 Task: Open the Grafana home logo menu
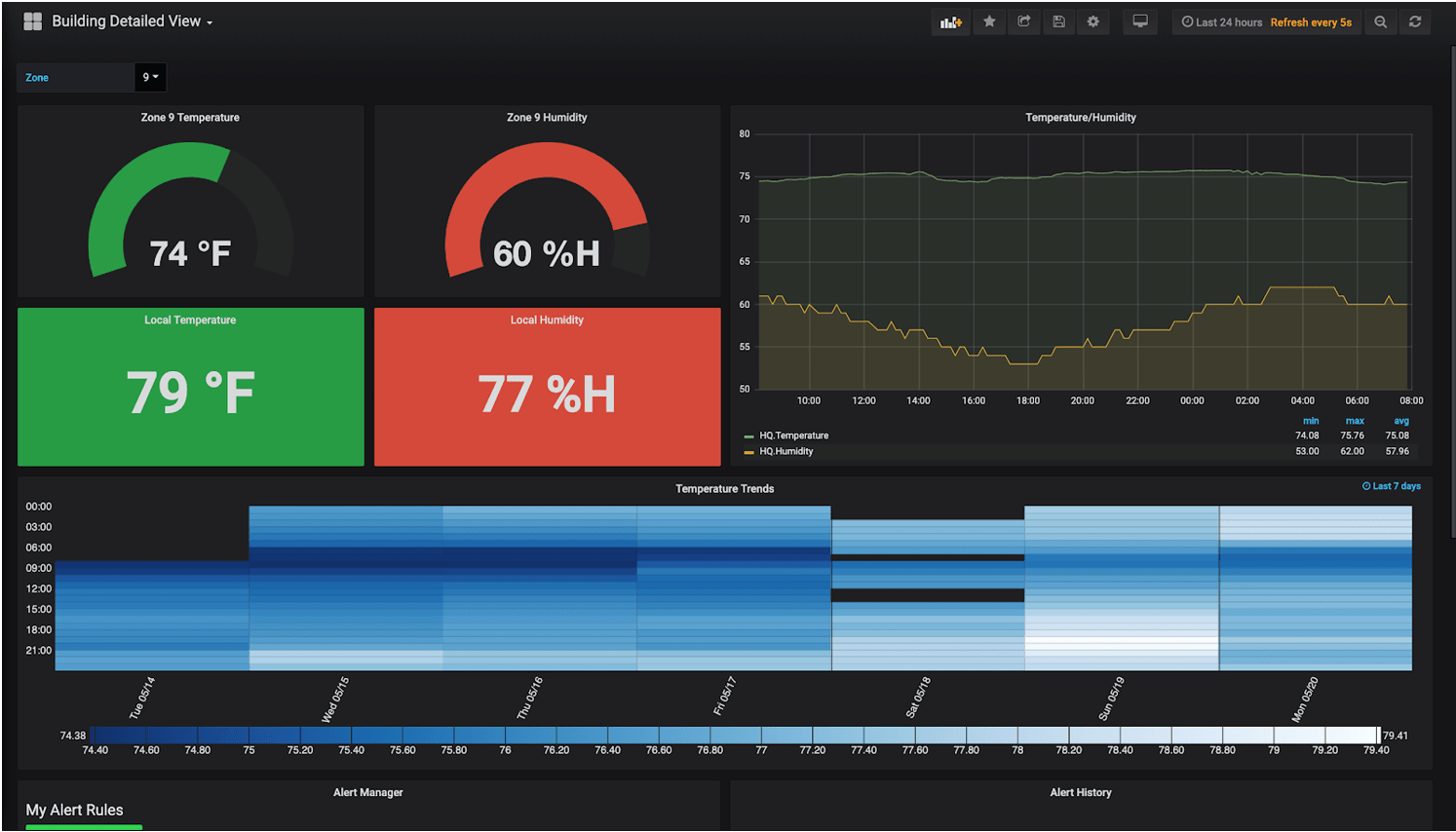click(x=32, y=21)
